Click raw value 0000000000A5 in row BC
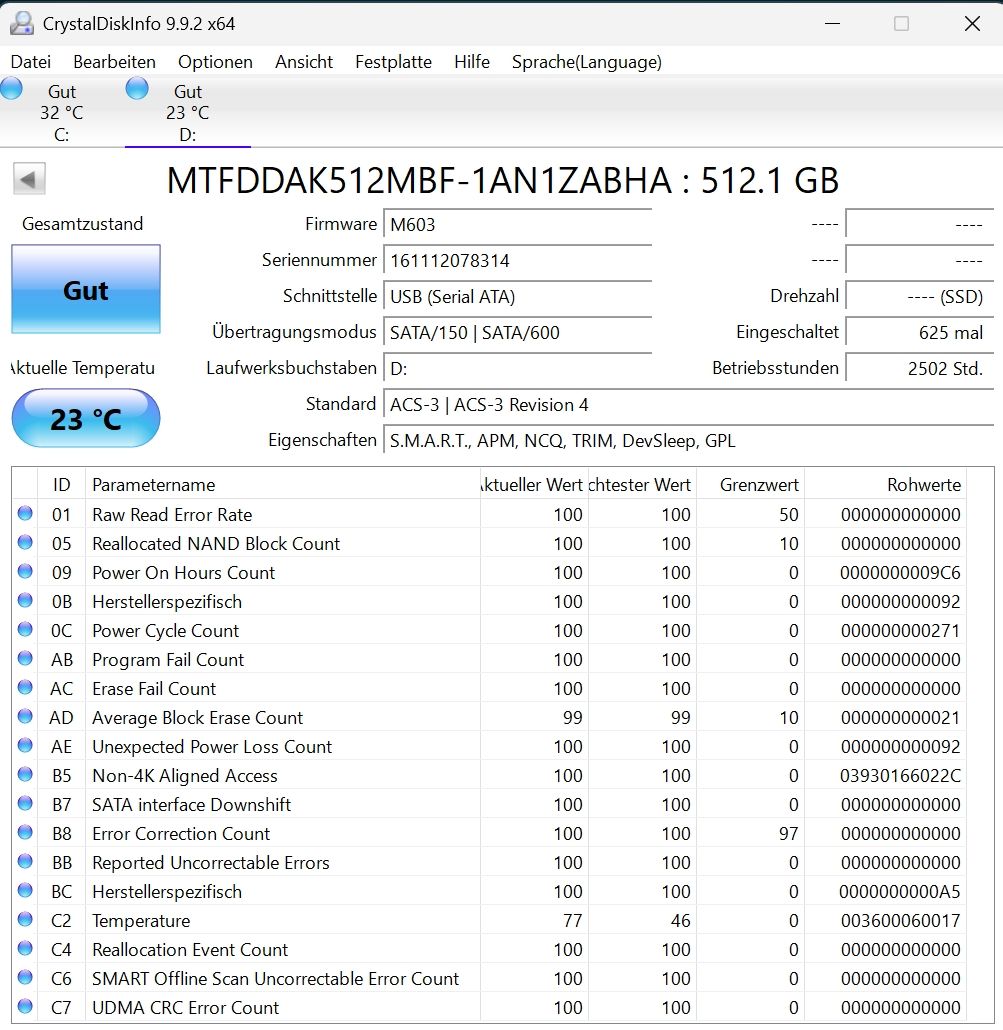This screenshot has height=1030, width=1003. coord(900,891)
